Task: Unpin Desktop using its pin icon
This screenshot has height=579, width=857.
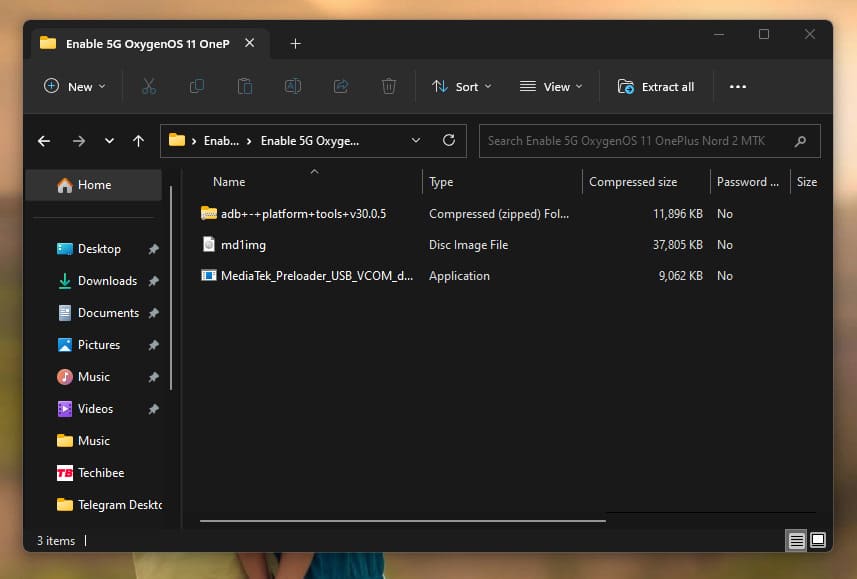Action: tap(154, 249)
